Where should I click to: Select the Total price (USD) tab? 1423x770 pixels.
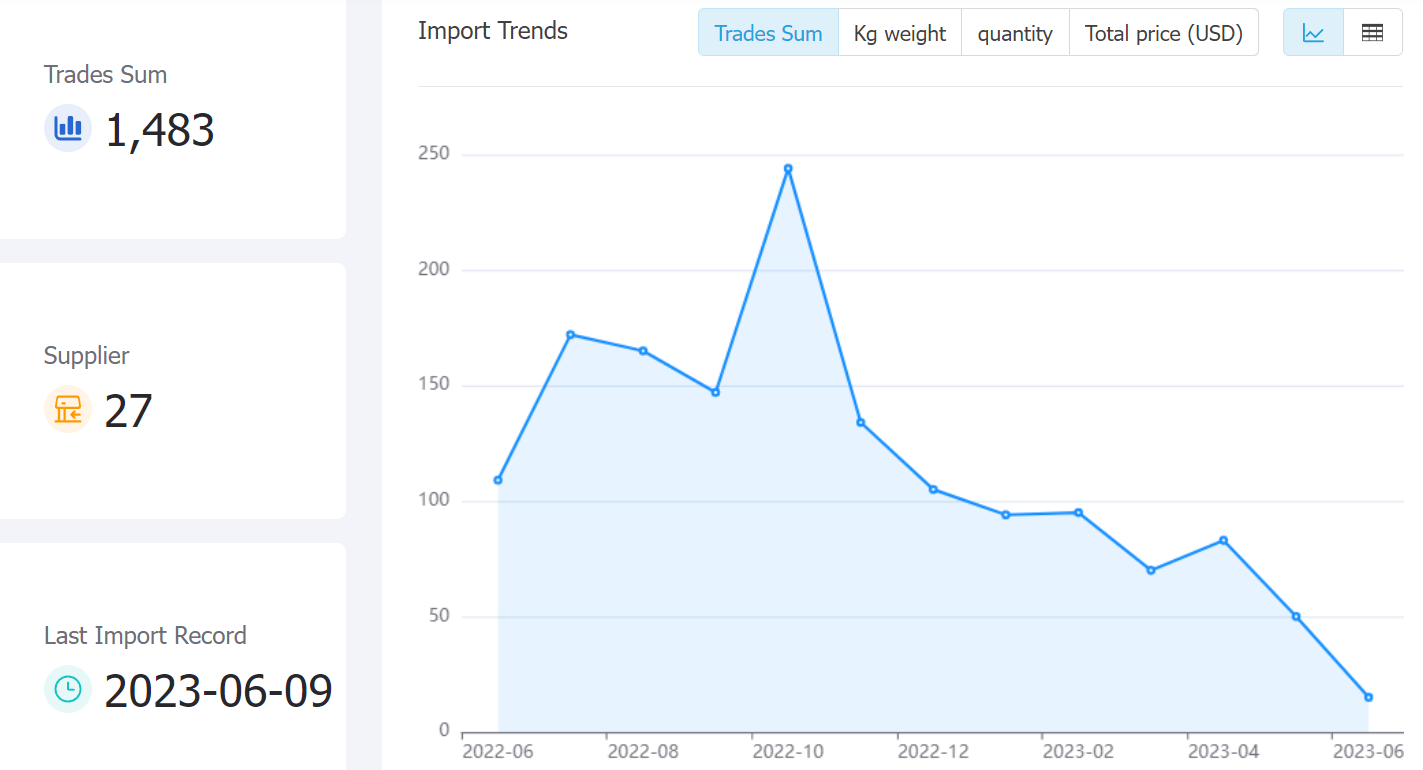pos(1164,33)
